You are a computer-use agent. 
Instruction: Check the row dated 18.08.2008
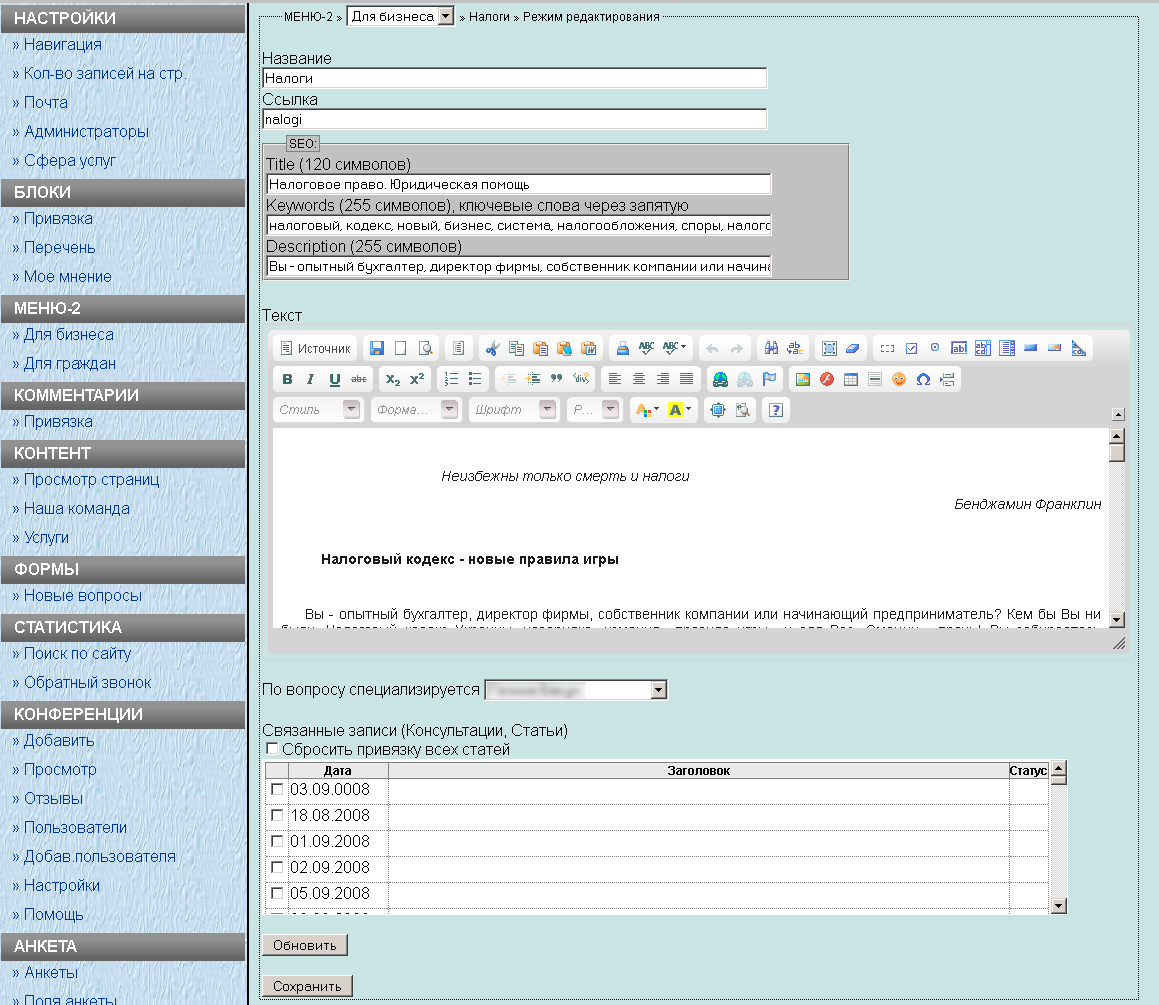[x=276, y=815]
